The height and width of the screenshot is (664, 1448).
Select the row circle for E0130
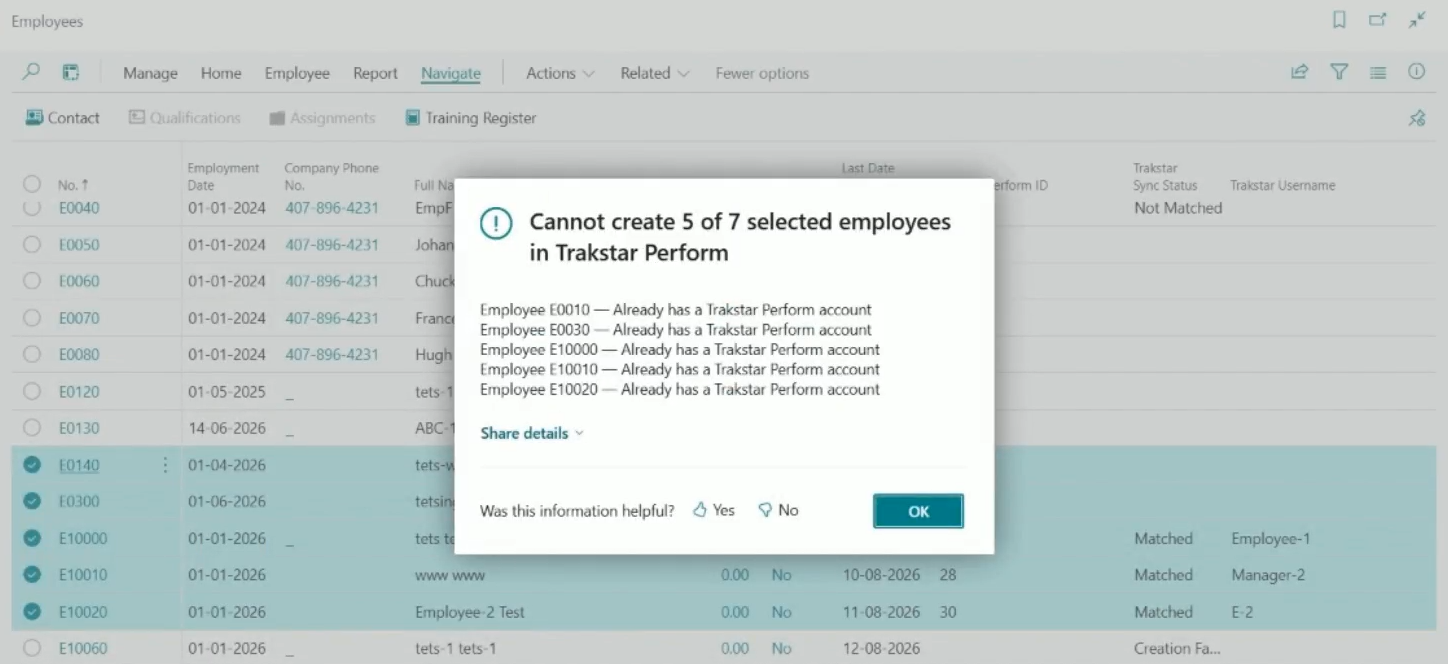[32, 428]
